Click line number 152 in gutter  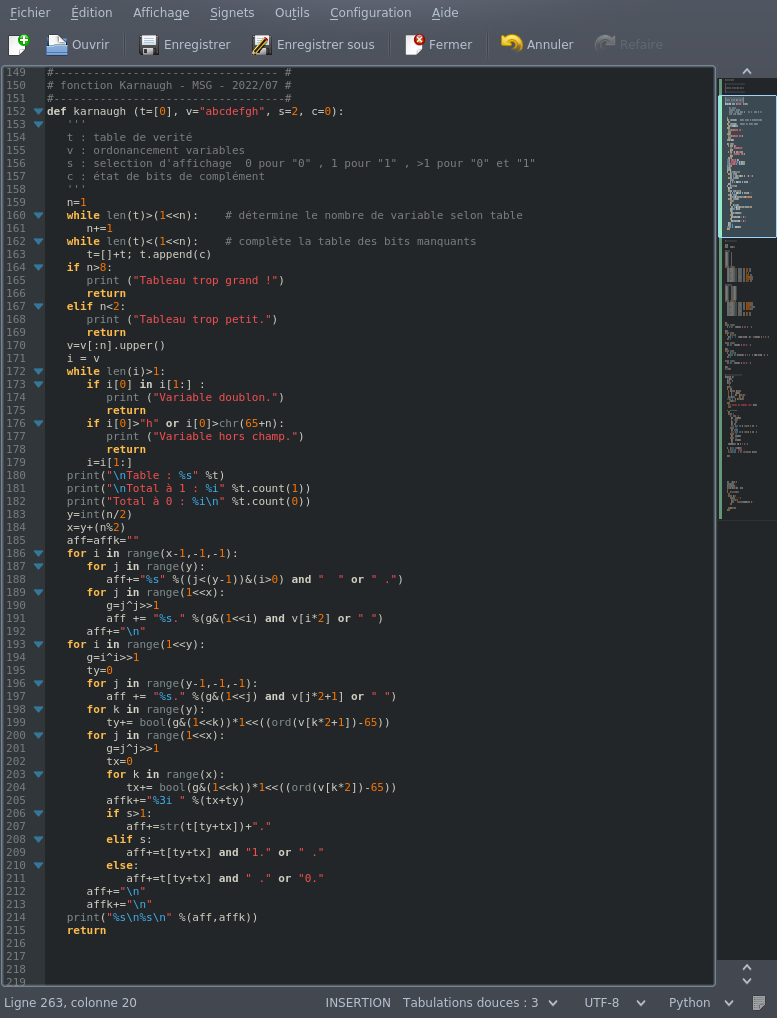tap(16, 111)
